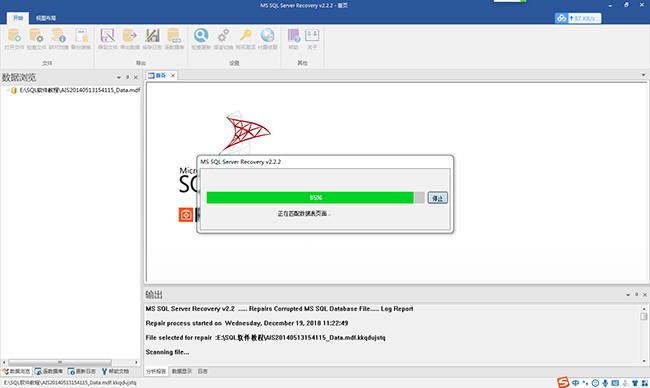This screenshot has width=650, height=388.
Task: Click the about (关于) icon in ribbon
Action: tap(312, 36)
